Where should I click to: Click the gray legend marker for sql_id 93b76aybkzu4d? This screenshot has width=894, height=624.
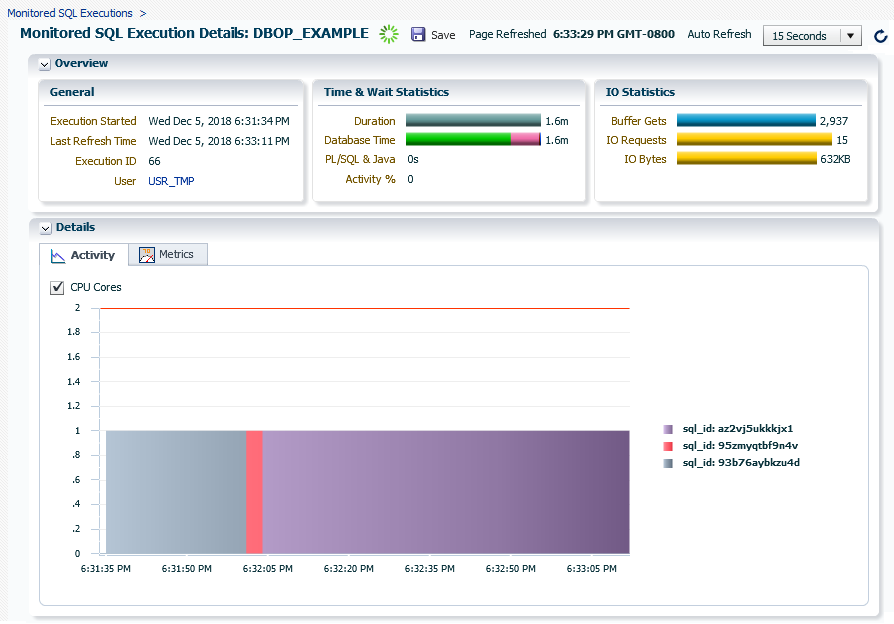668,462
